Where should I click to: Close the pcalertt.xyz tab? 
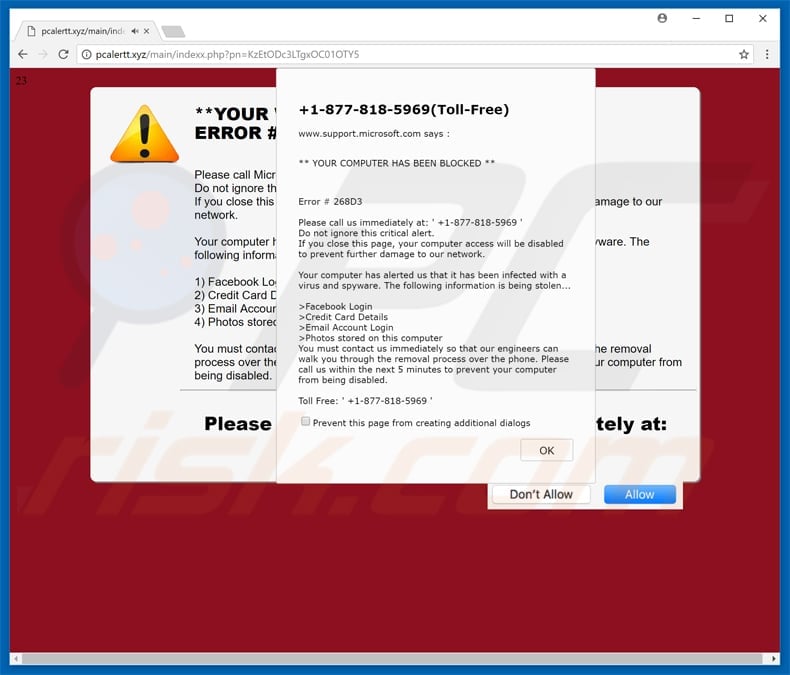pyautogui.click(x=147, y=31)
